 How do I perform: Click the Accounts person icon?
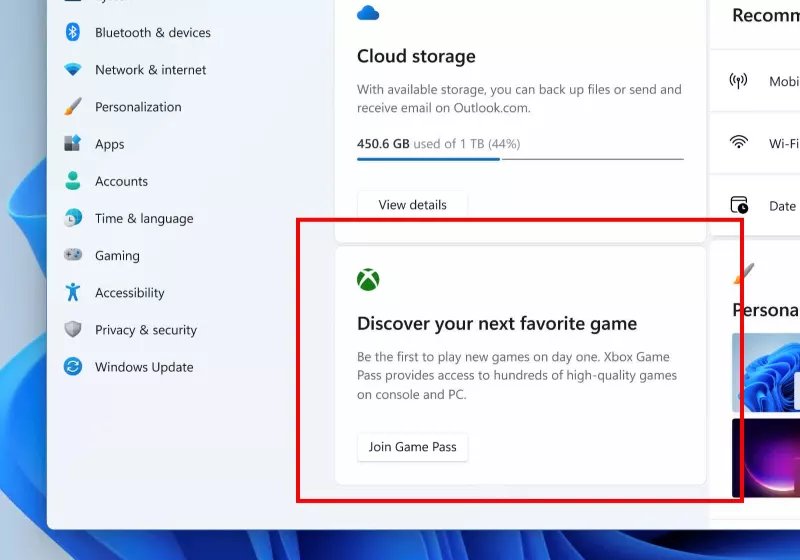[x=73, y=181]
